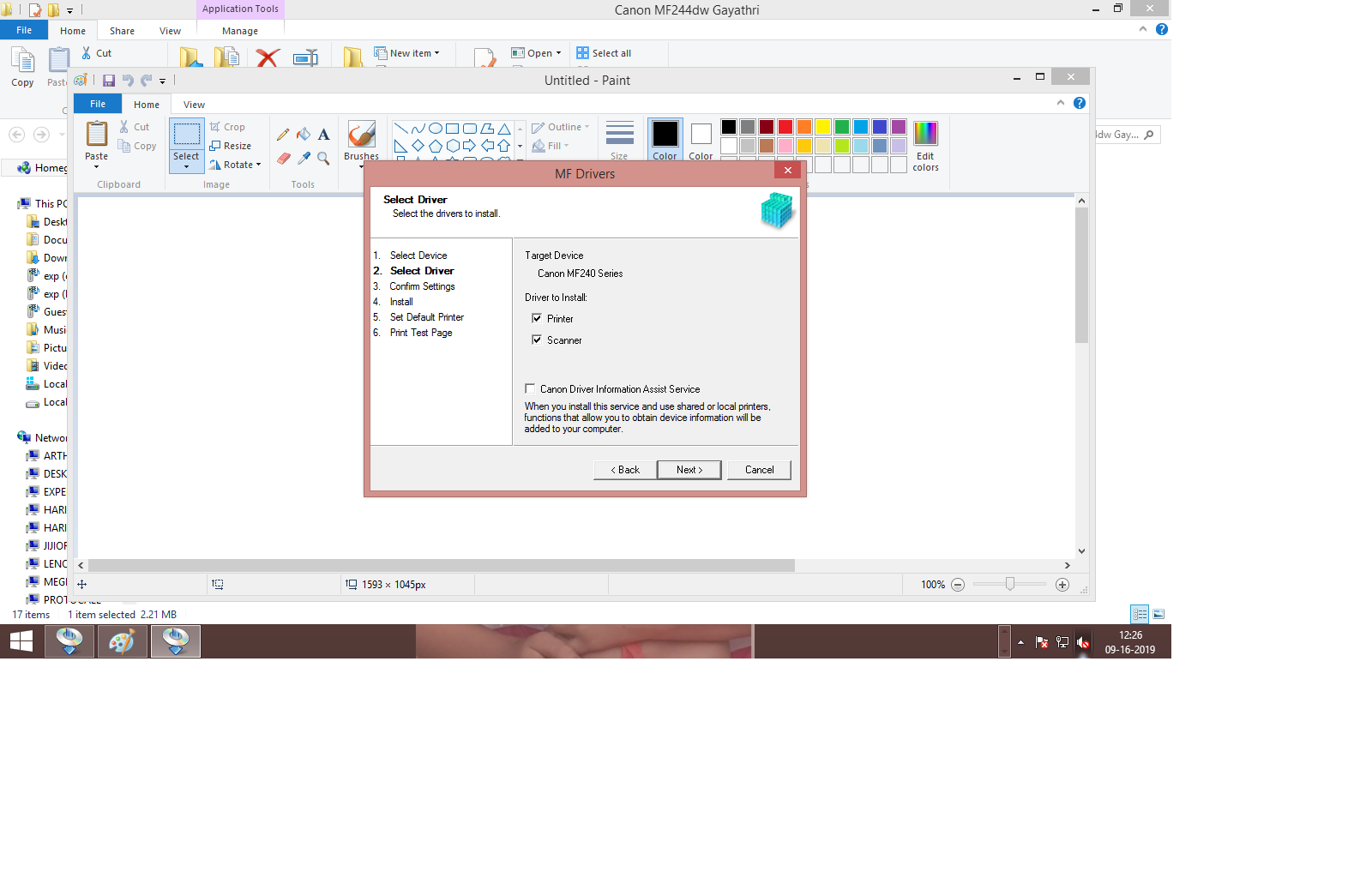Open the Paste dropdown arrow in Paint
Screen dimensions: 1366x896
[x=96, y=167]
